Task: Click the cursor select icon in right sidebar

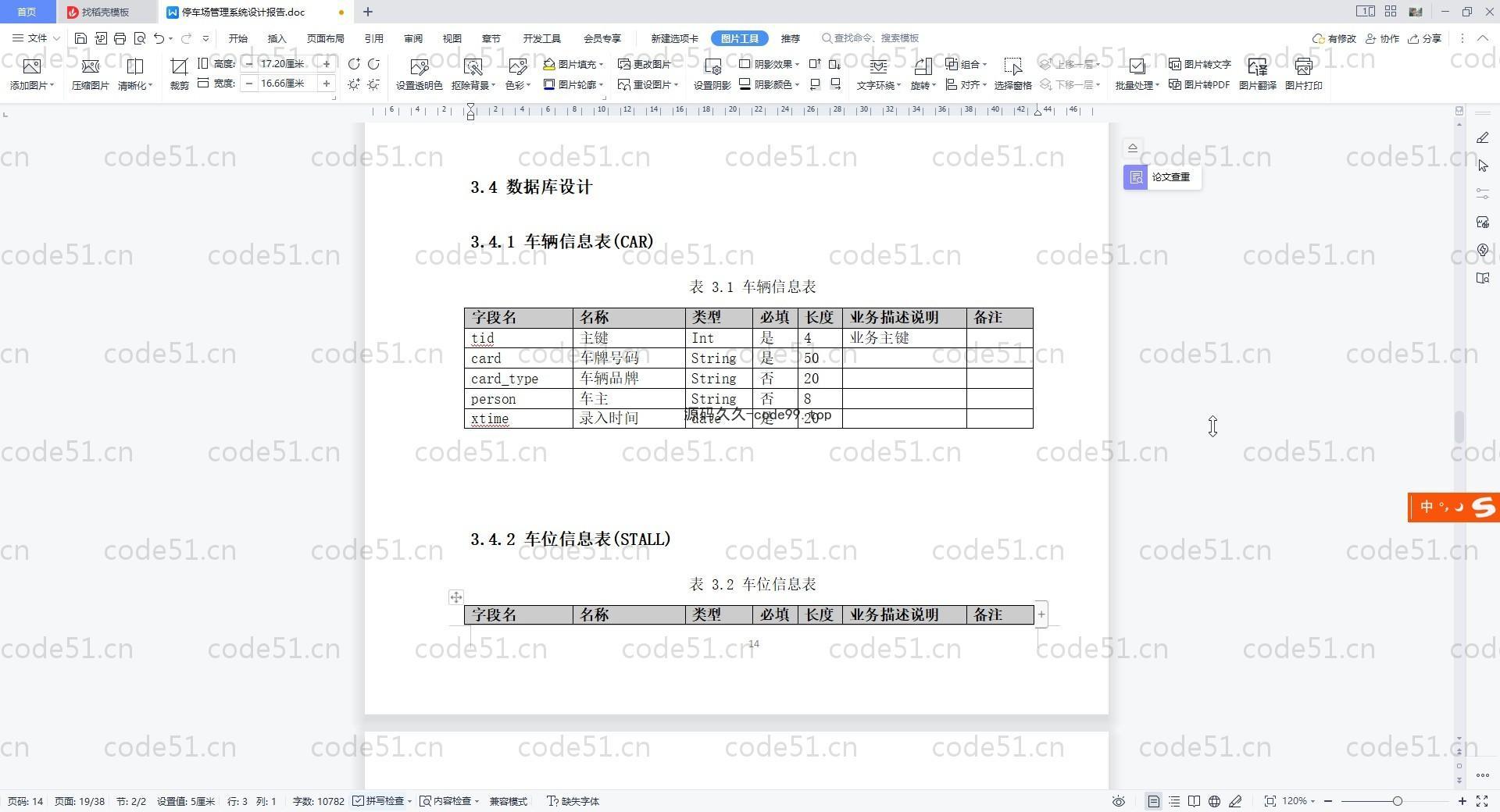Action: 1483,166
